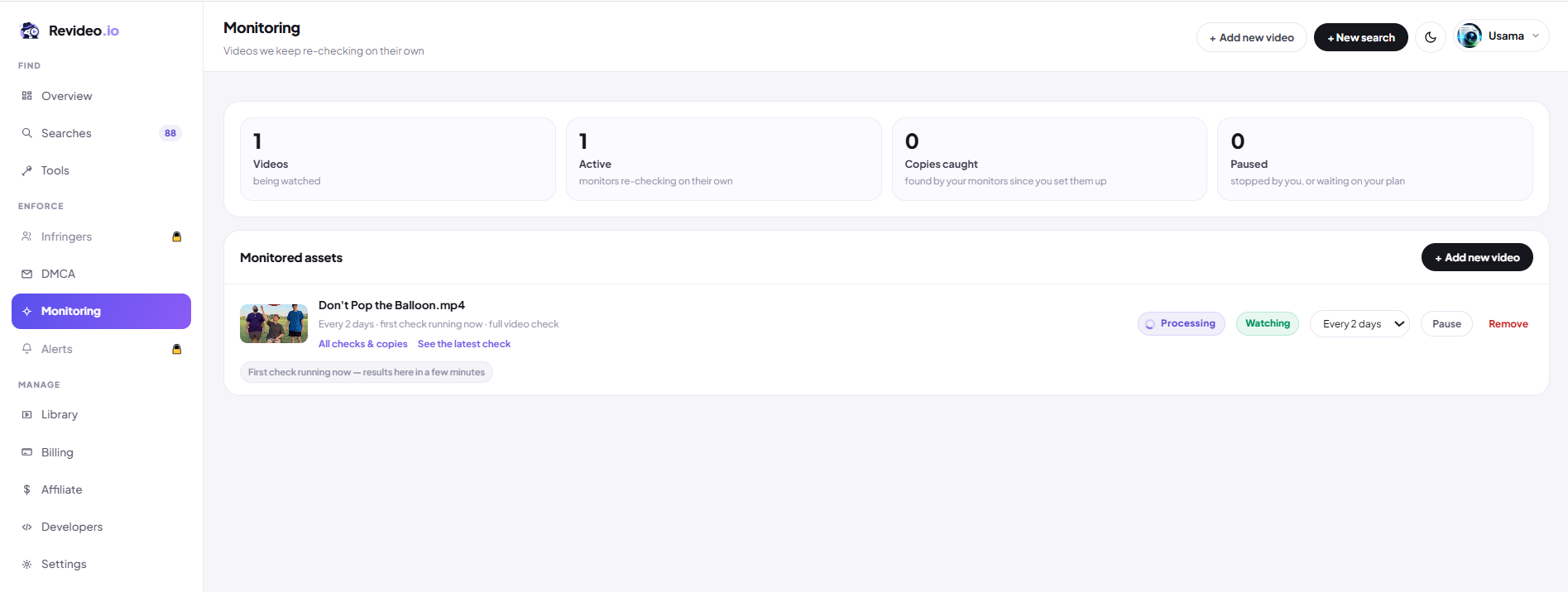Image resolution: width=1568 pixels, height=592 pixels.
Task: Open the All checks & copies link
Action: coord(362,344)
